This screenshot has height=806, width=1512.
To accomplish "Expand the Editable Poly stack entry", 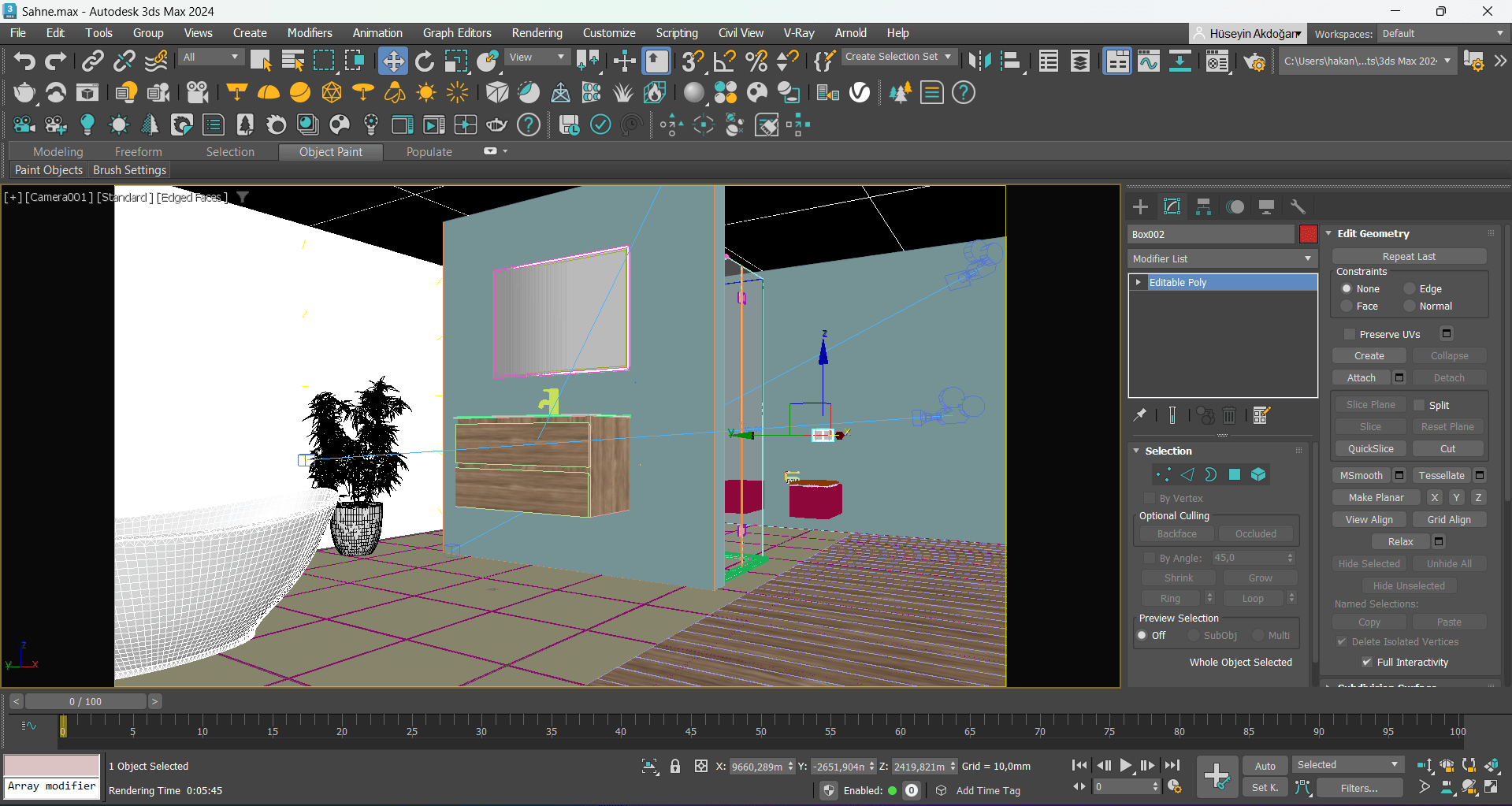I will 1139,282.
